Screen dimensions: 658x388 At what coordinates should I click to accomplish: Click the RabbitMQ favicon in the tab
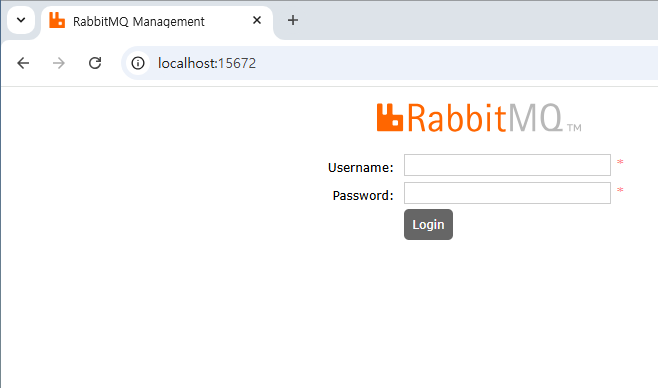(x=57, y=20)
